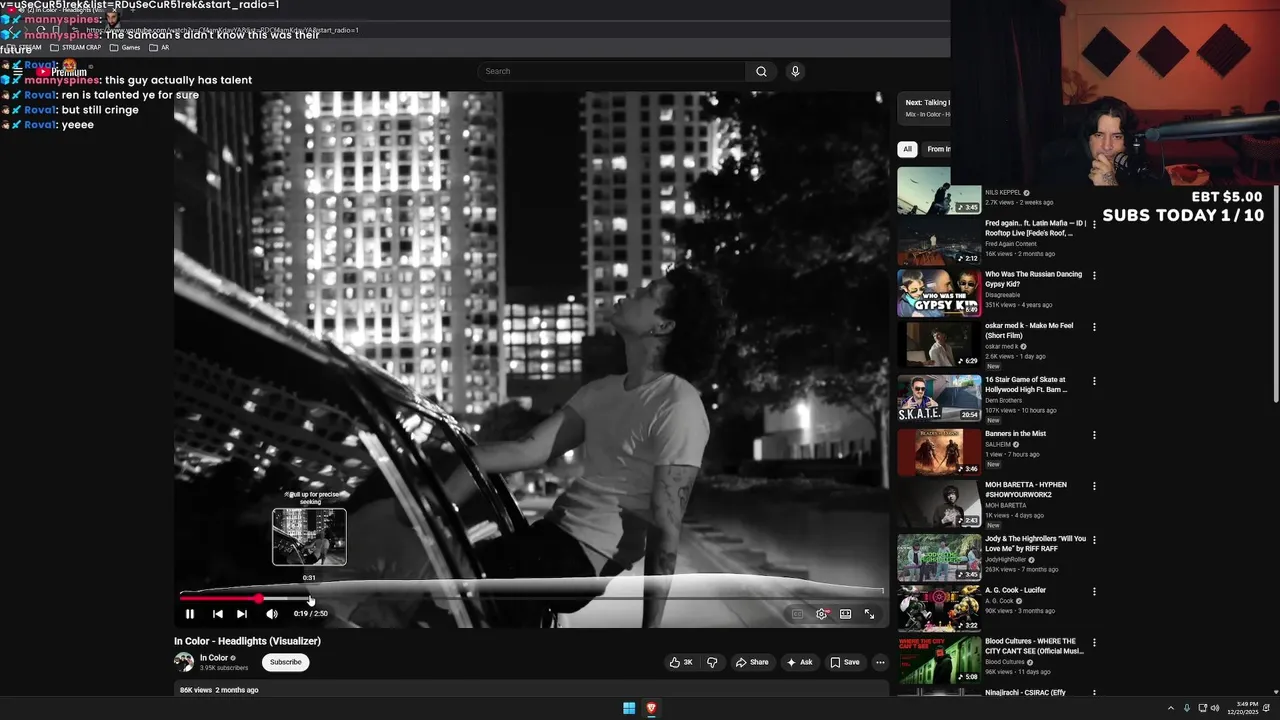
Task: Open 'A. G. Cook - Lucifer' title
Action: point(1015,590)
